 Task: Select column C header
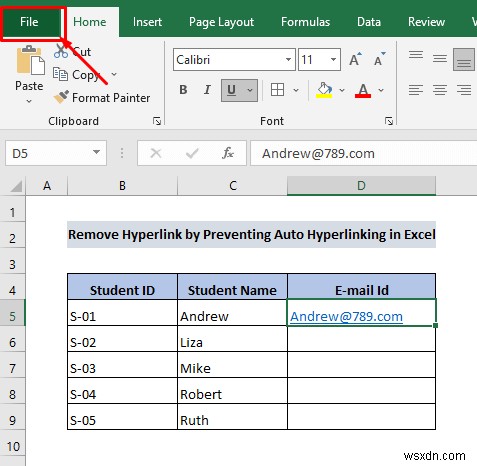pos(233,186)
